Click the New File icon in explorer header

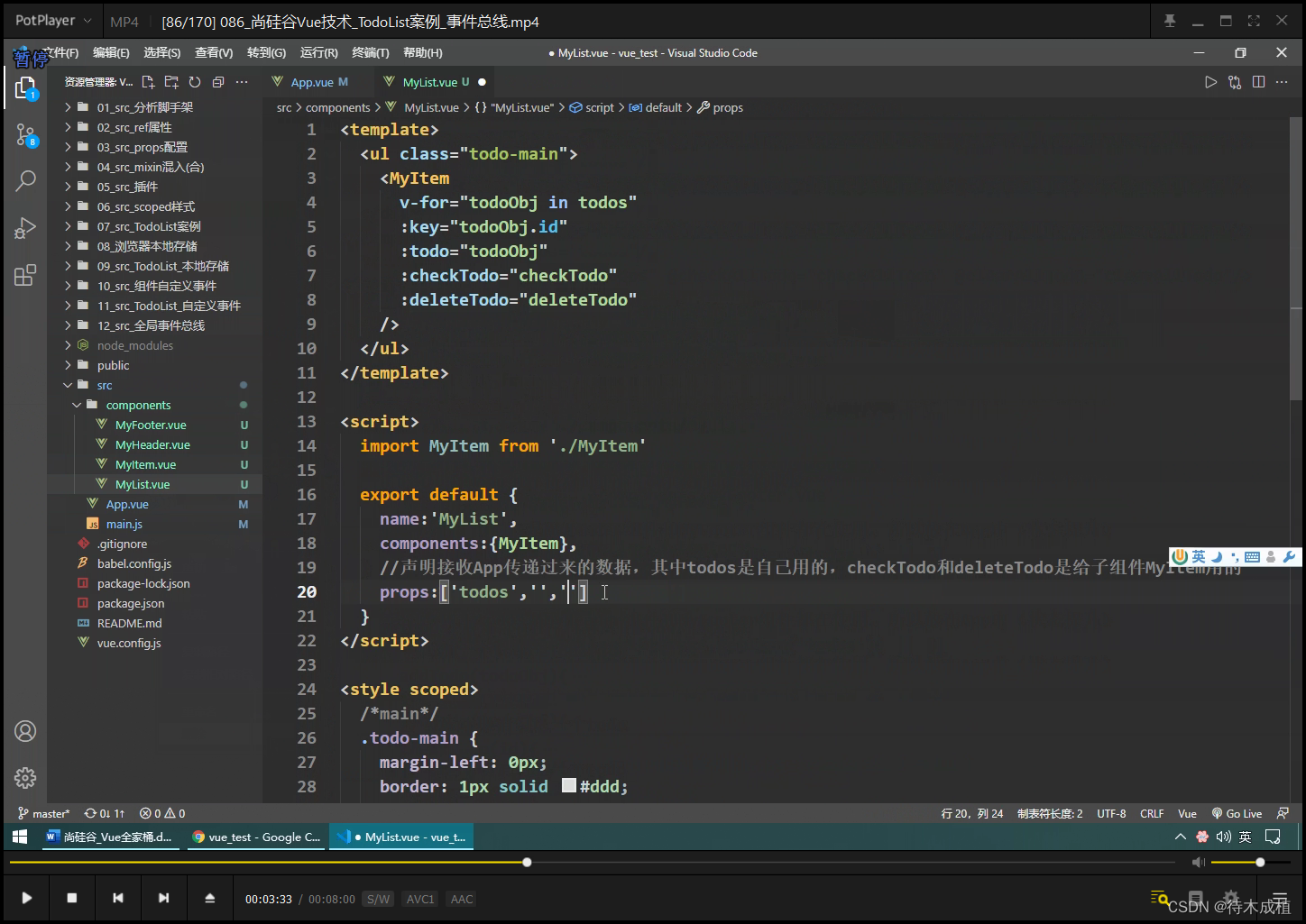click(148, 82)
